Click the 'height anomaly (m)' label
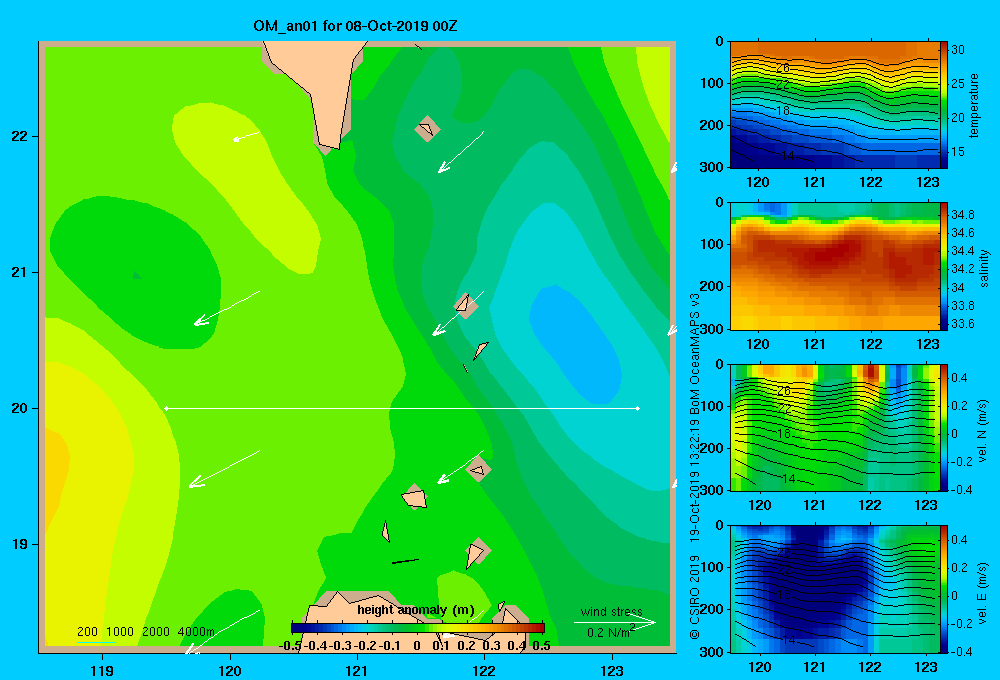This screenshot has height=680, width=1000. 416,610
